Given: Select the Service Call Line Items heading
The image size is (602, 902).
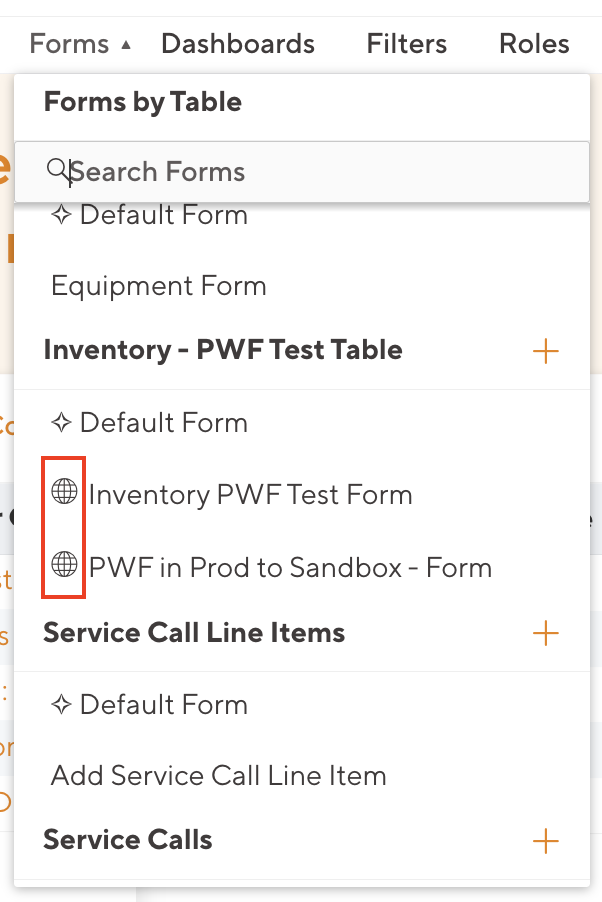Looking at the screenshot, I should (x=194, y=632).
